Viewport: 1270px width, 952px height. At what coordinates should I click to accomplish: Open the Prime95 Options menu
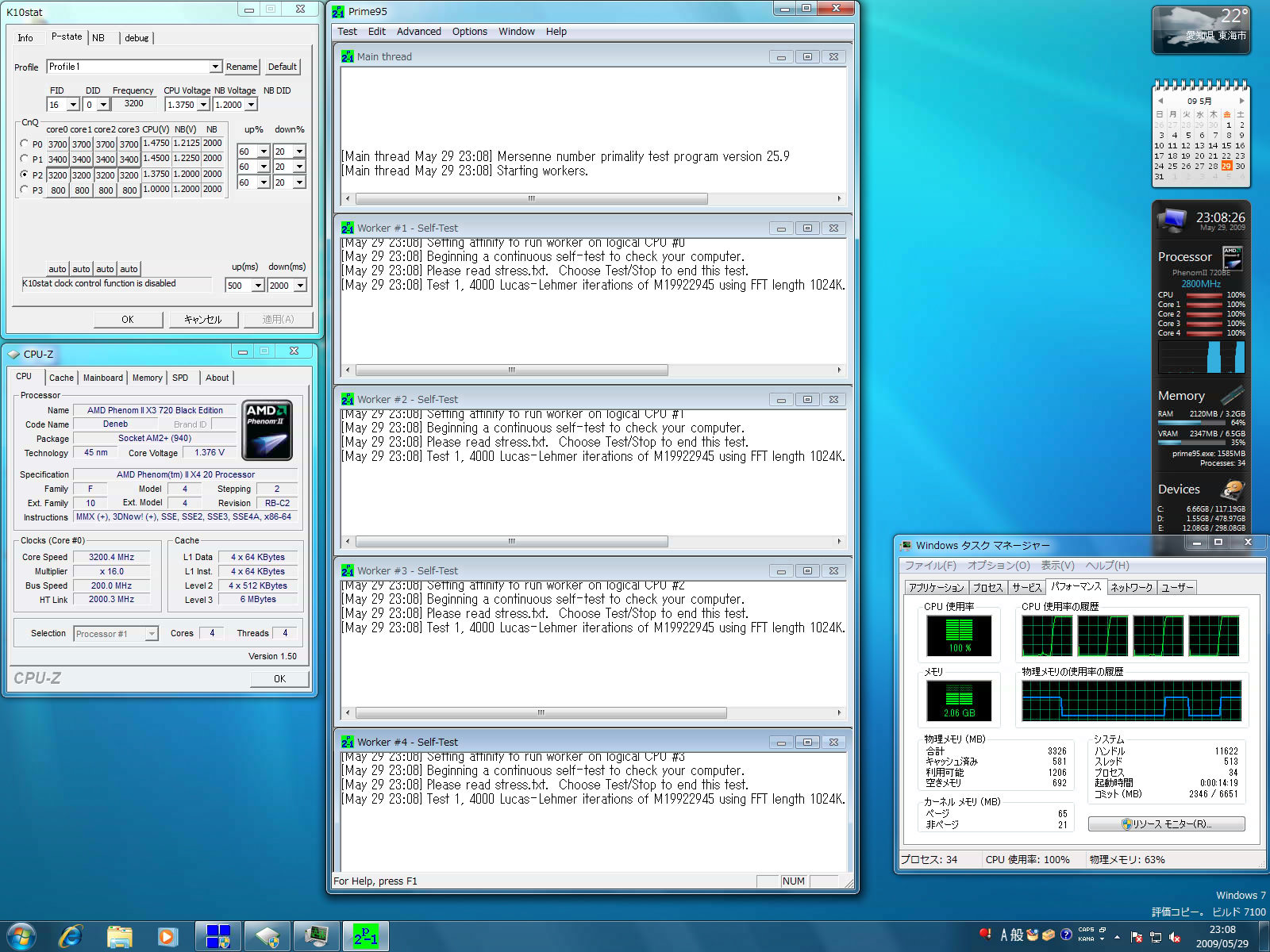pyautogui.click(x=469, y=32)
